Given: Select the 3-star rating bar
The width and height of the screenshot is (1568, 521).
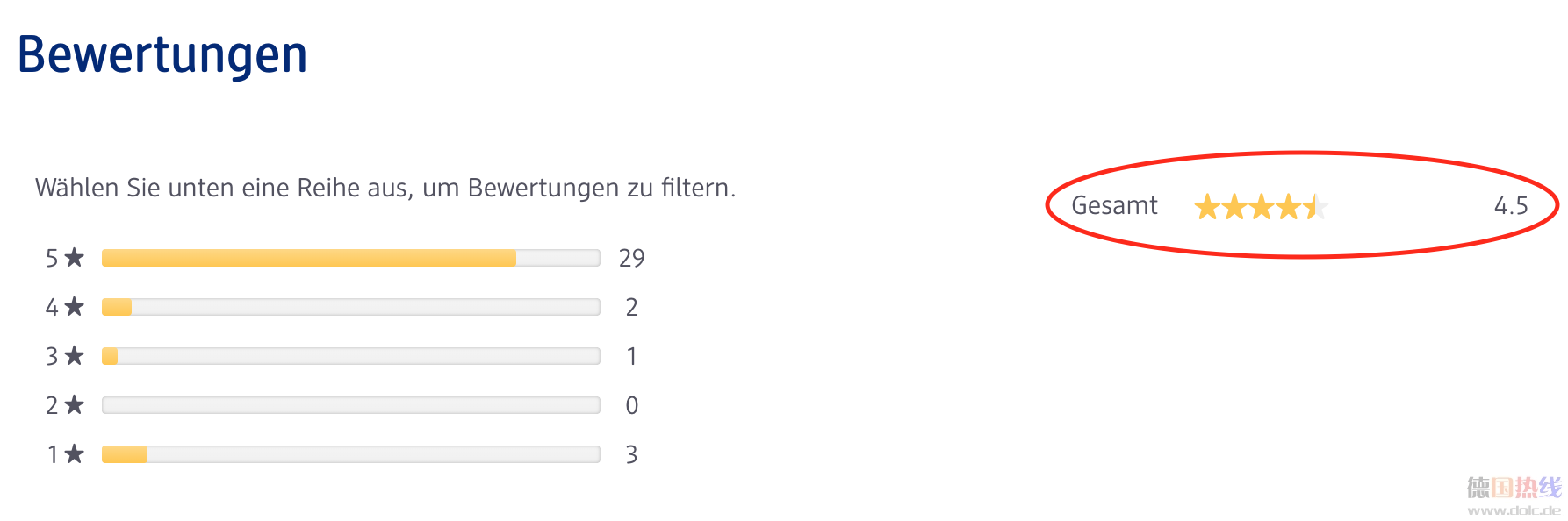Looking at the screenshot, I should click(351, 356).
